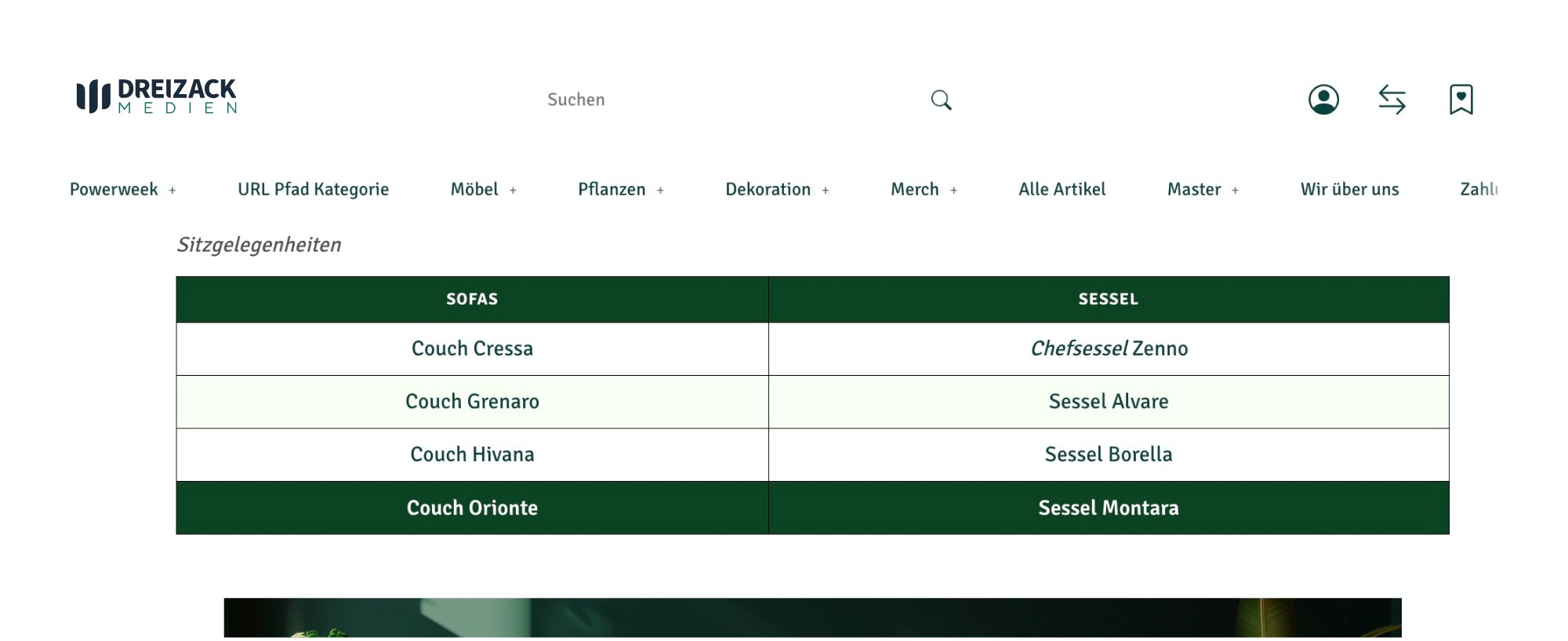Open Sessel Alvare link
This screenshot has height=641, width=1568.
coord(1109,401)
